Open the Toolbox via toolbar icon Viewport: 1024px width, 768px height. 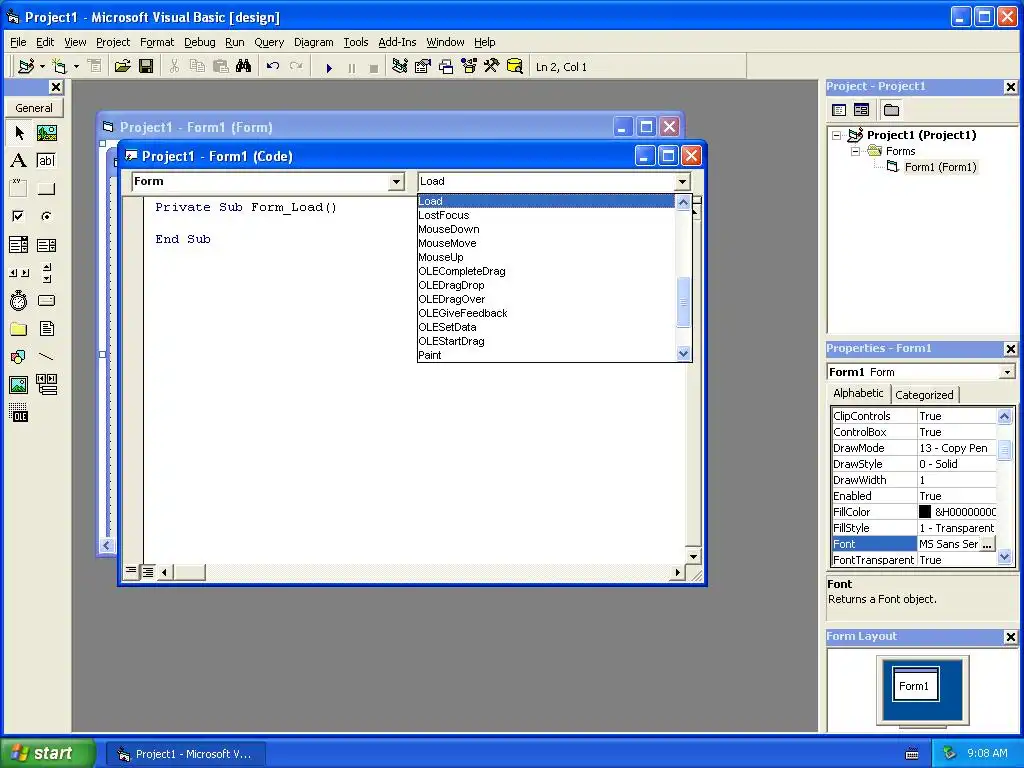(x=491, y=67)
